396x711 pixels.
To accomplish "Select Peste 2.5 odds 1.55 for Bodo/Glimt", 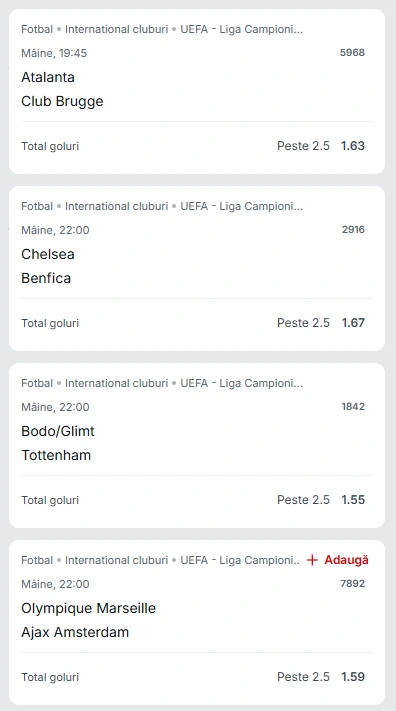I will point(321,500).
